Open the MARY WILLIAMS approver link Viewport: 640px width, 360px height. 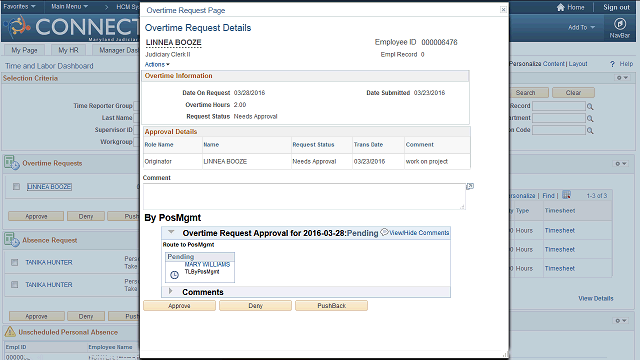[207, 264]
